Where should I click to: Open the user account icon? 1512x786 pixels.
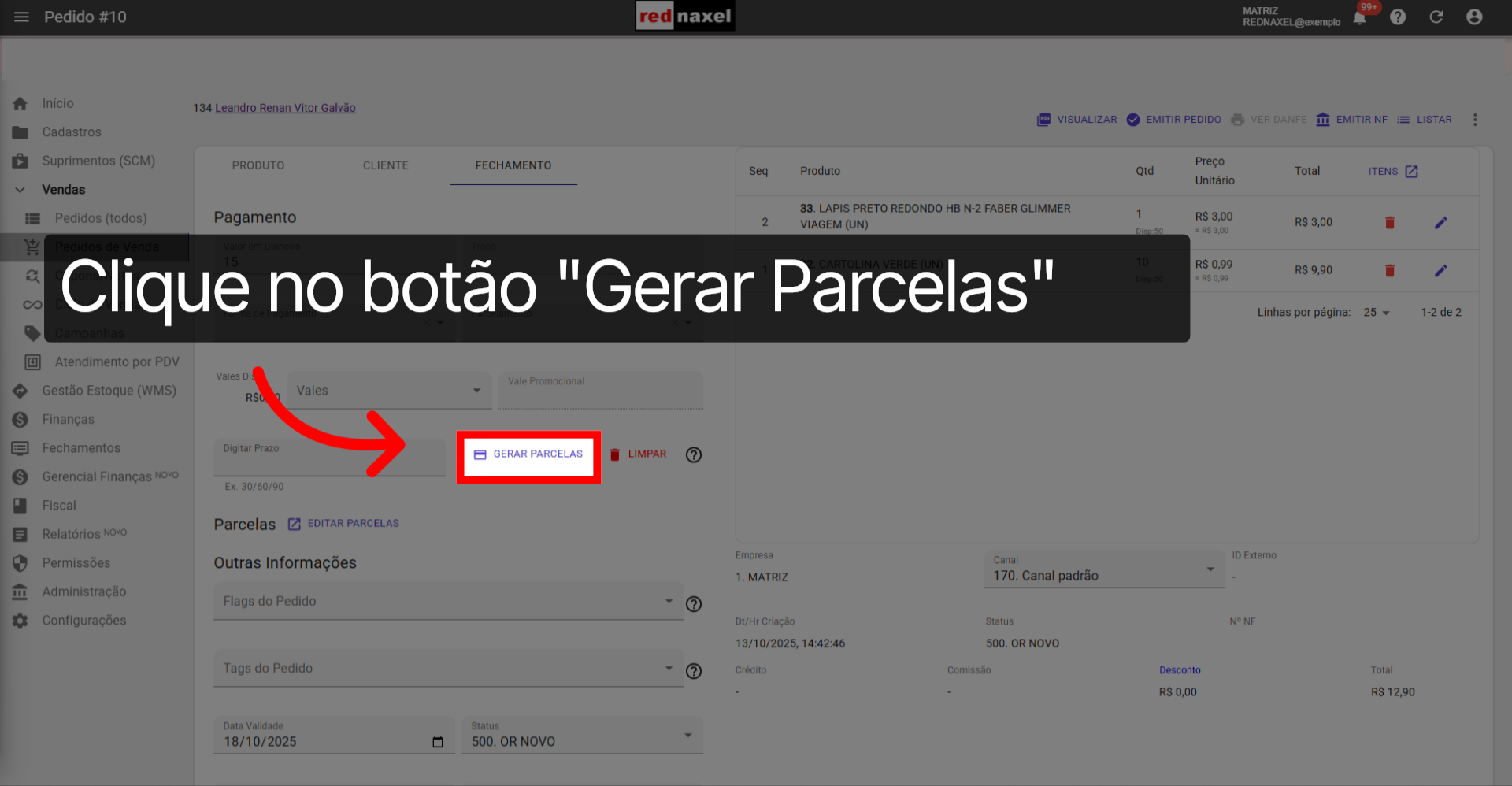[x=1474, y=17]
